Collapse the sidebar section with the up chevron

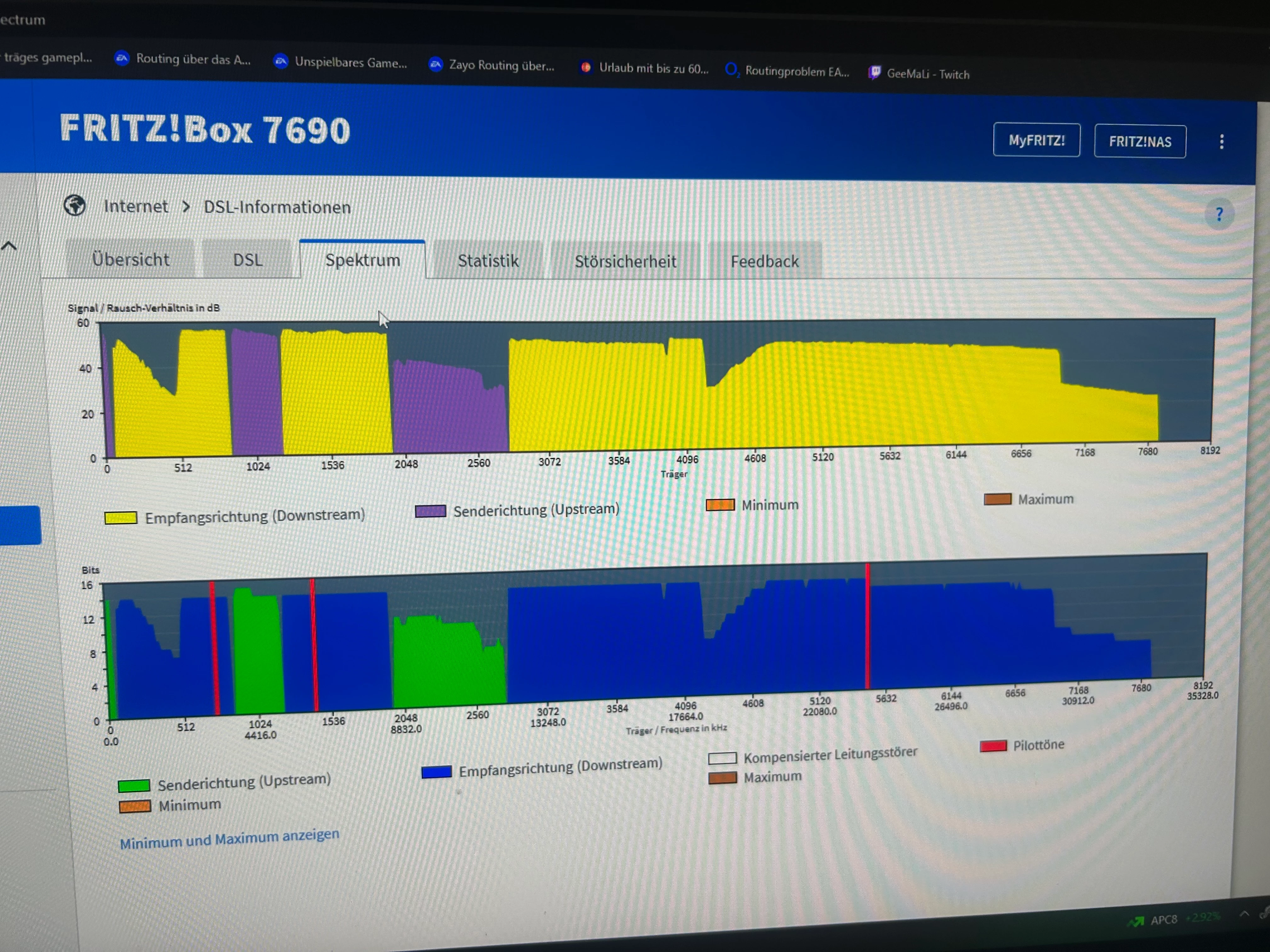pyautogui.click(x=9, y=246)
